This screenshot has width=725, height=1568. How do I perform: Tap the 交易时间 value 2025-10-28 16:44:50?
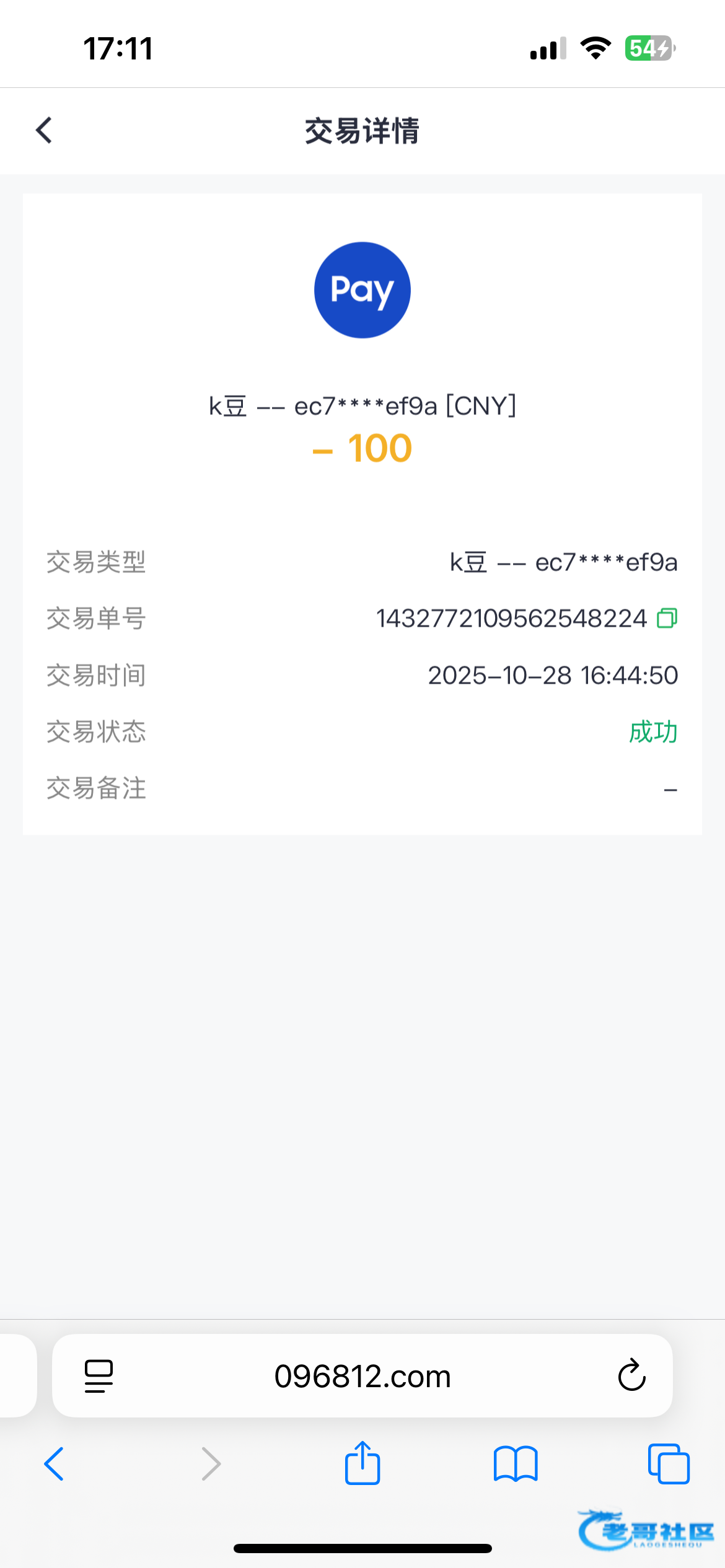[553, 675]
